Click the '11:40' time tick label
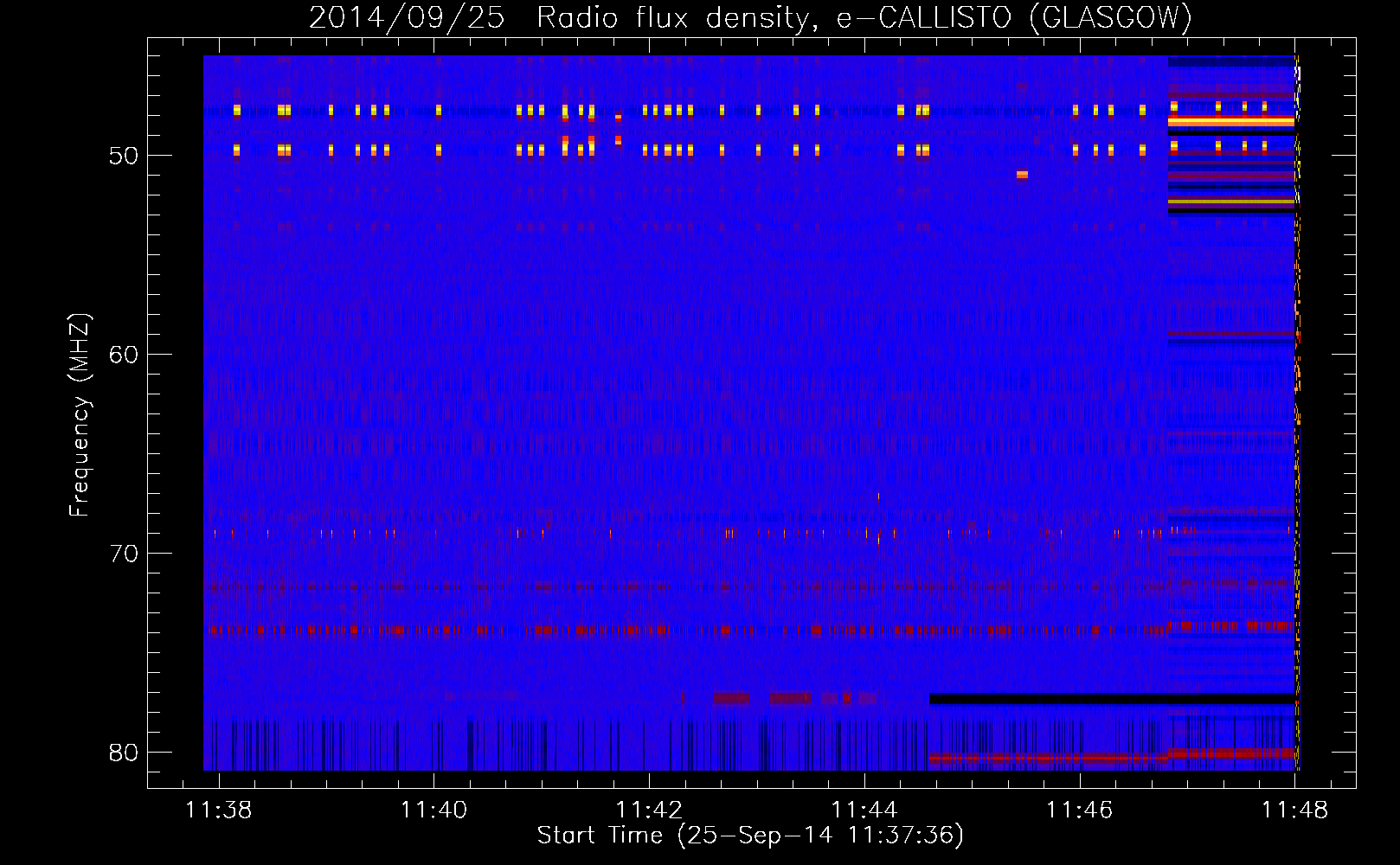1400x865 pixels. point(433,810)
